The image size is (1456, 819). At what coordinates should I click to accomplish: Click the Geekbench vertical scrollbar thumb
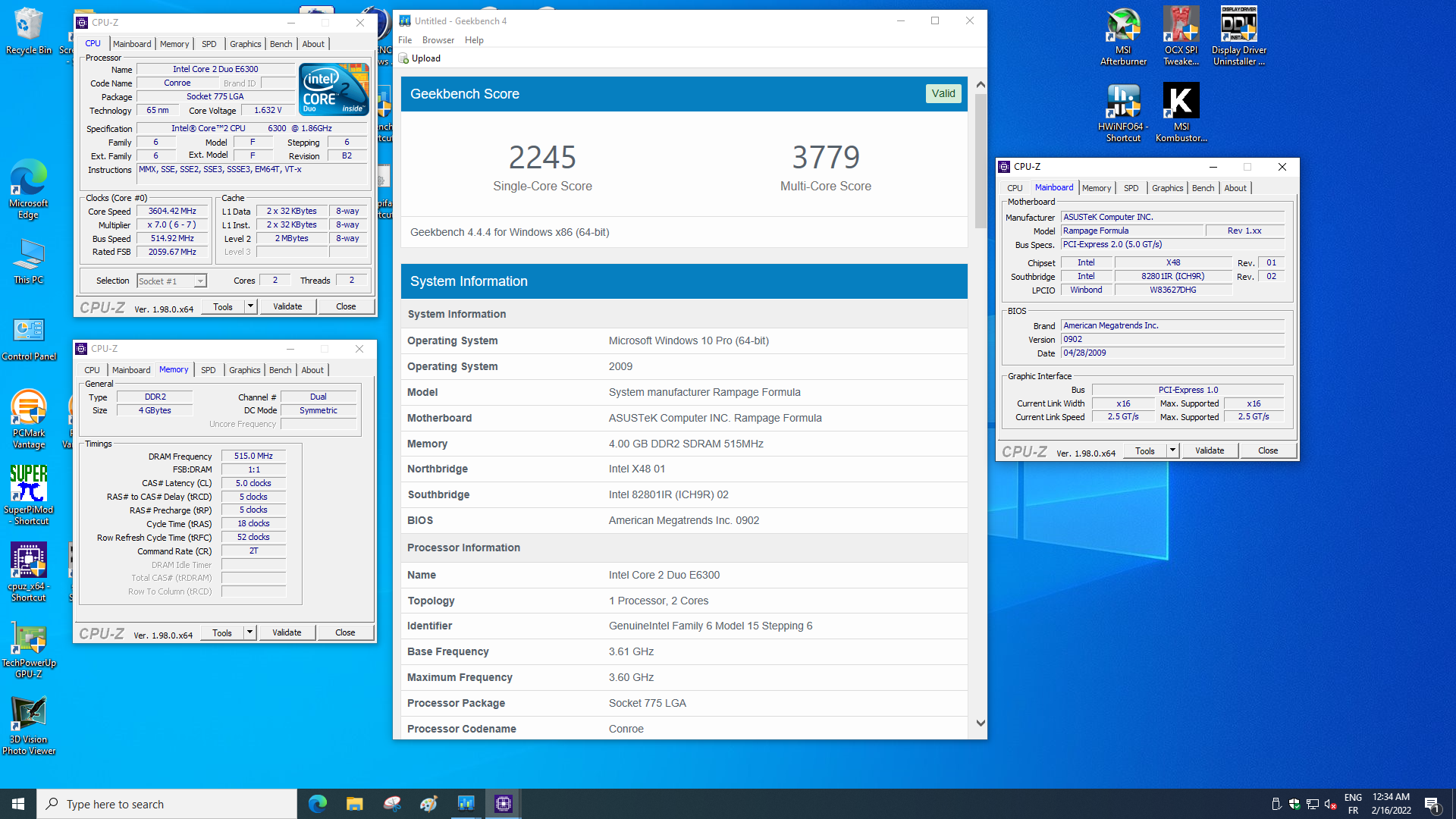point(981,161)
